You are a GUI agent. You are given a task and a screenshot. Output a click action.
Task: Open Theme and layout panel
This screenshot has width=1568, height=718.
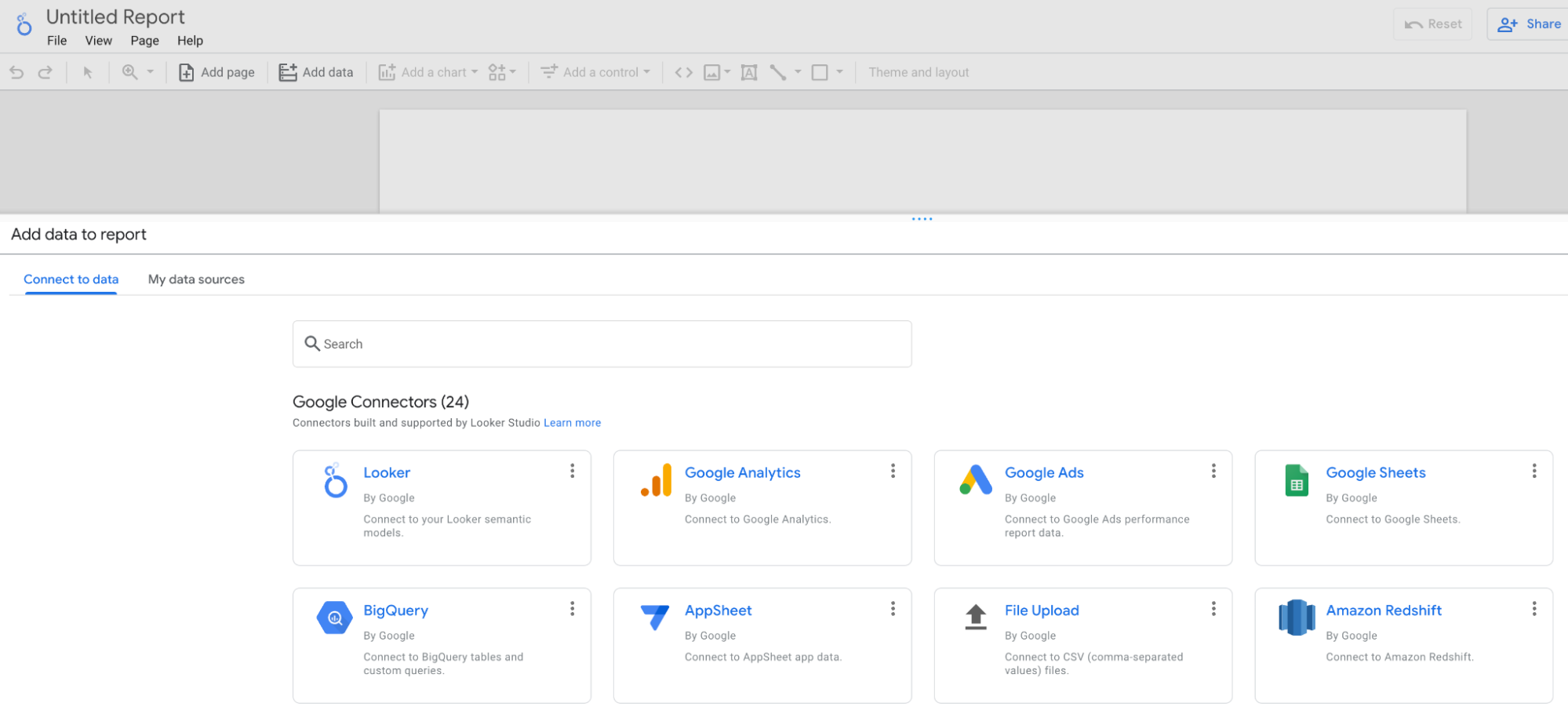(x=919, y=72)
